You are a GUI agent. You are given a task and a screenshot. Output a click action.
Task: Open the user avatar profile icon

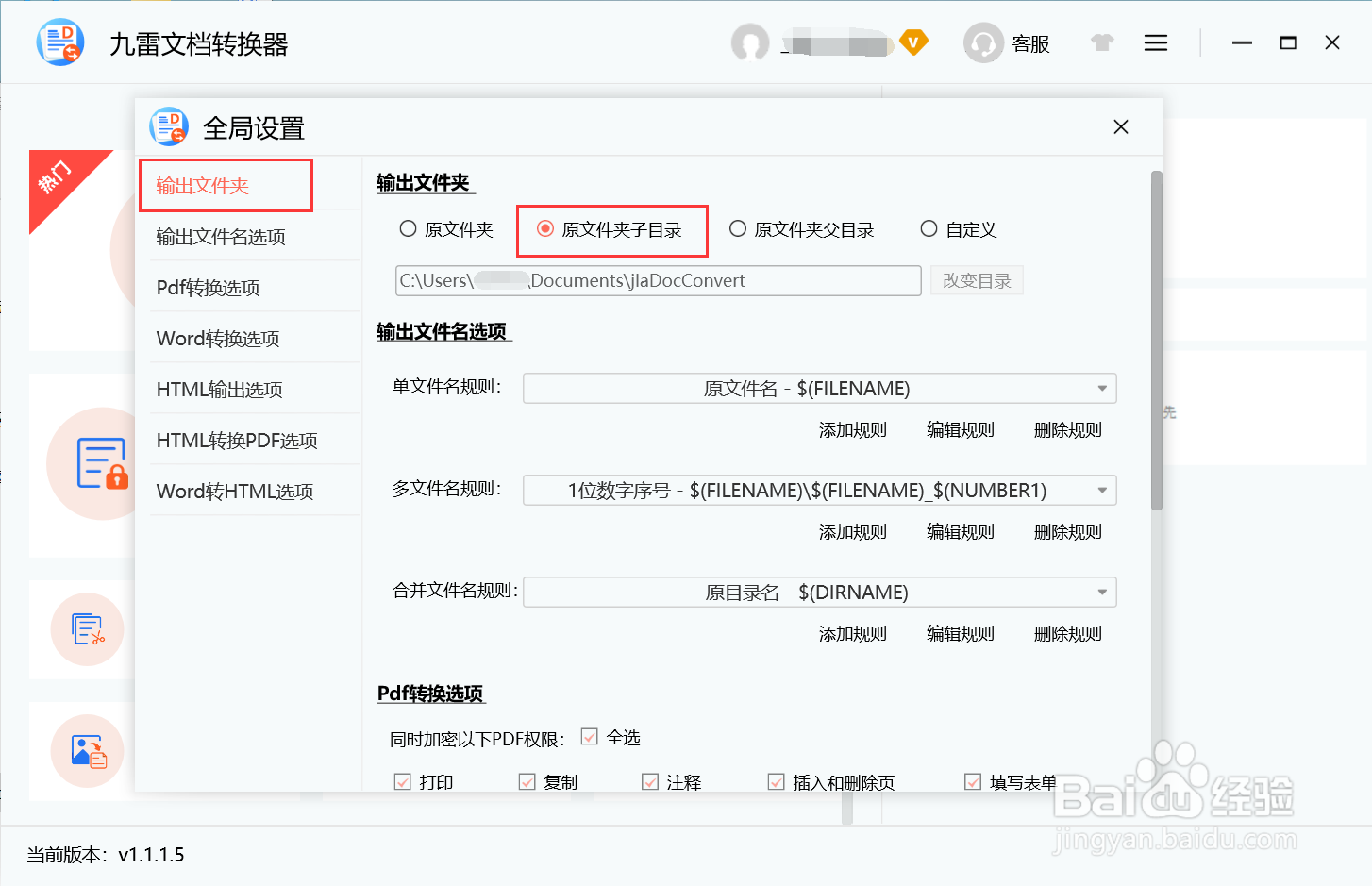[x=750, y=42]
